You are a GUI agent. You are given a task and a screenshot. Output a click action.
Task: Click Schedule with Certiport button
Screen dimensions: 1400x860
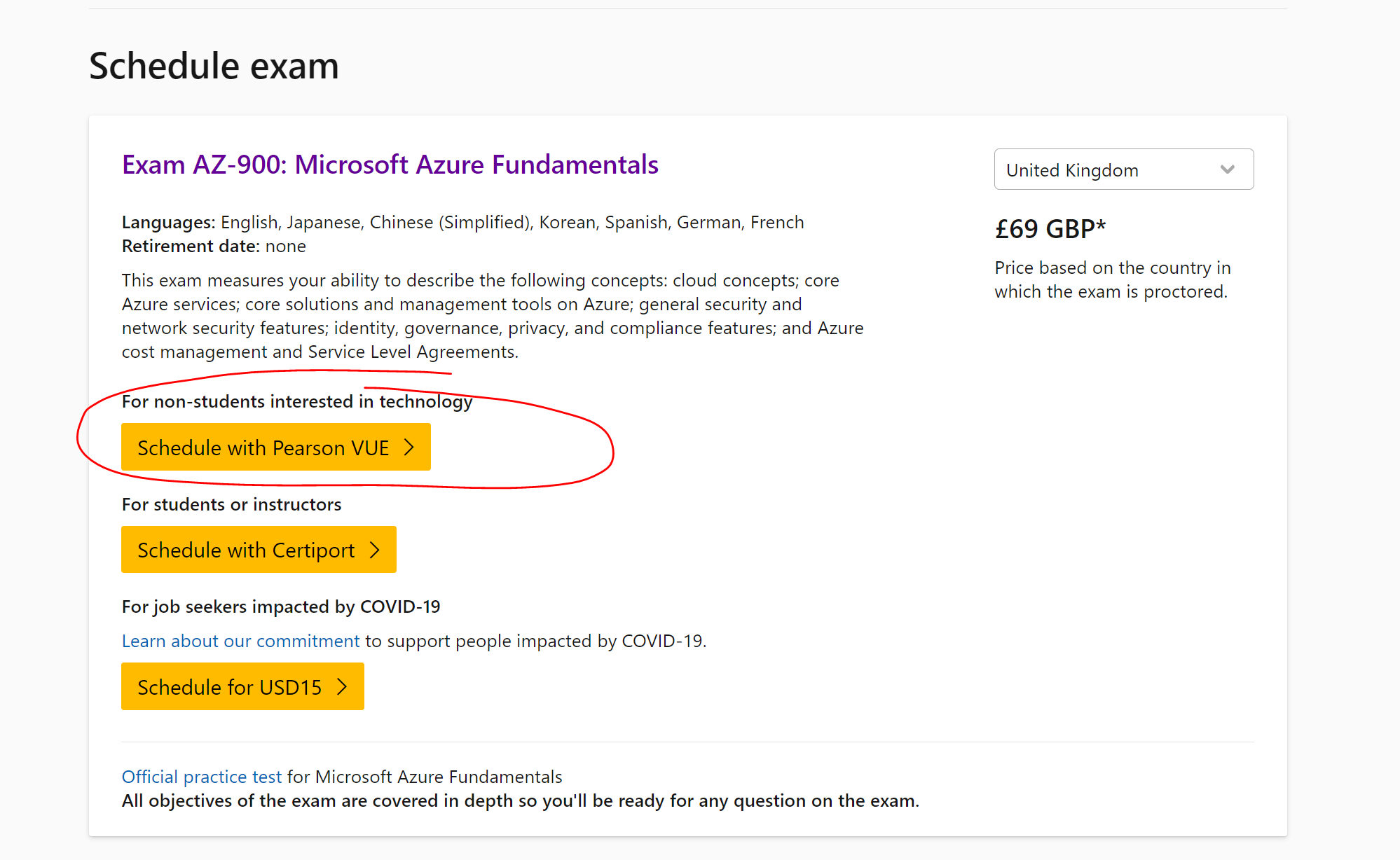tap(259, 550)
